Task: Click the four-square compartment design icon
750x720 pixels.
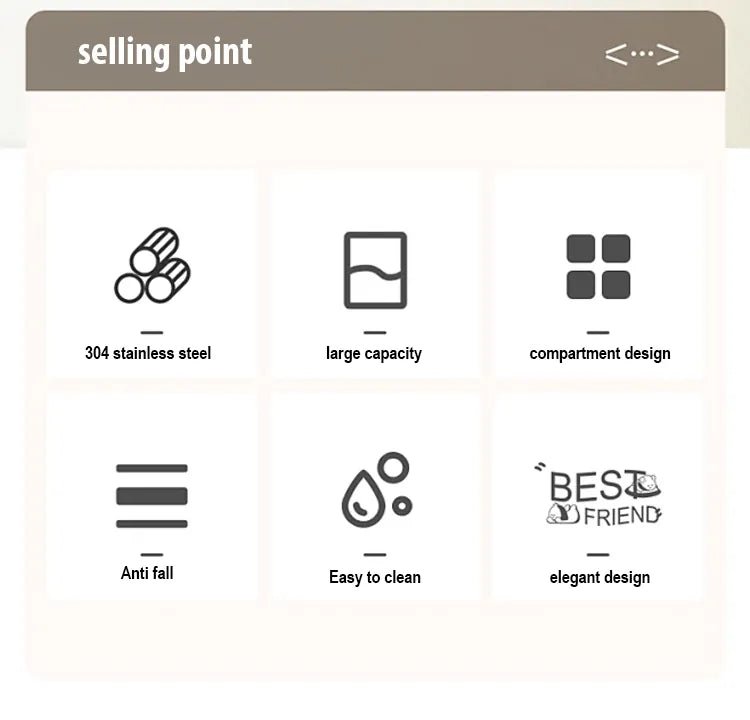Action: tap(598, 267)
